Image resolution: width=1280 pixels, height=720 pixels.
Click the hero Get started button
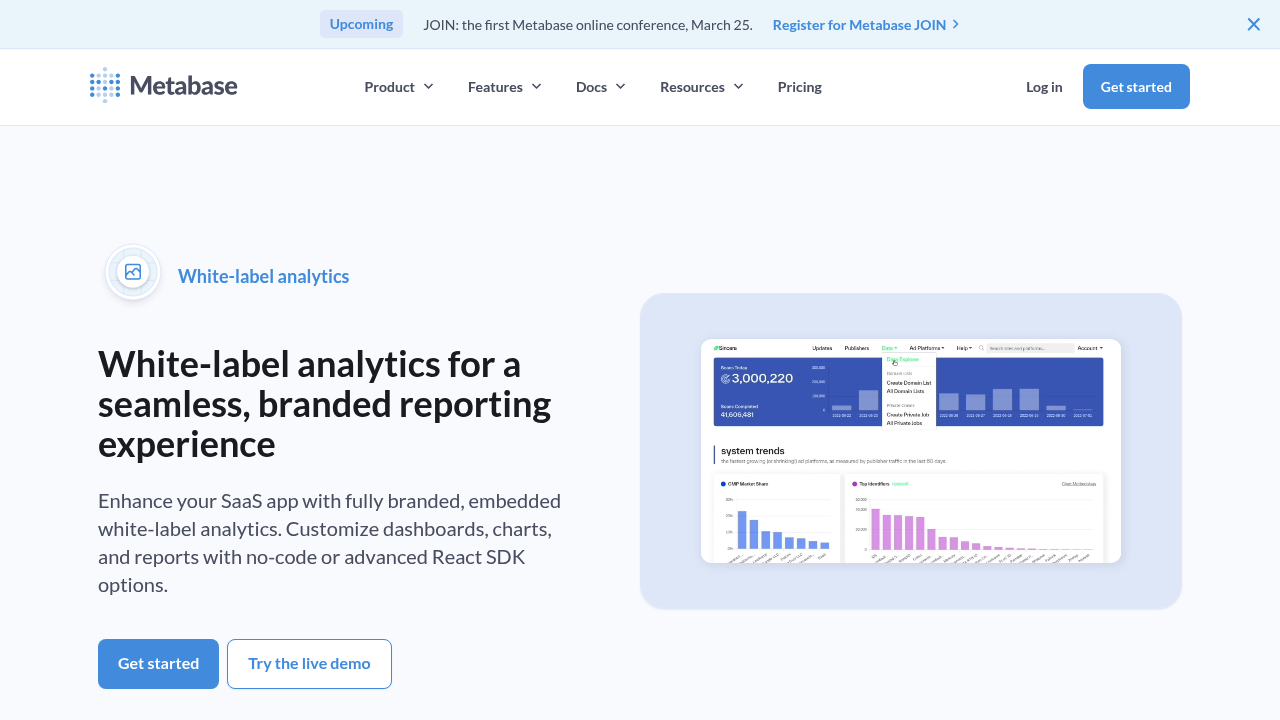[x=158, y=664]
